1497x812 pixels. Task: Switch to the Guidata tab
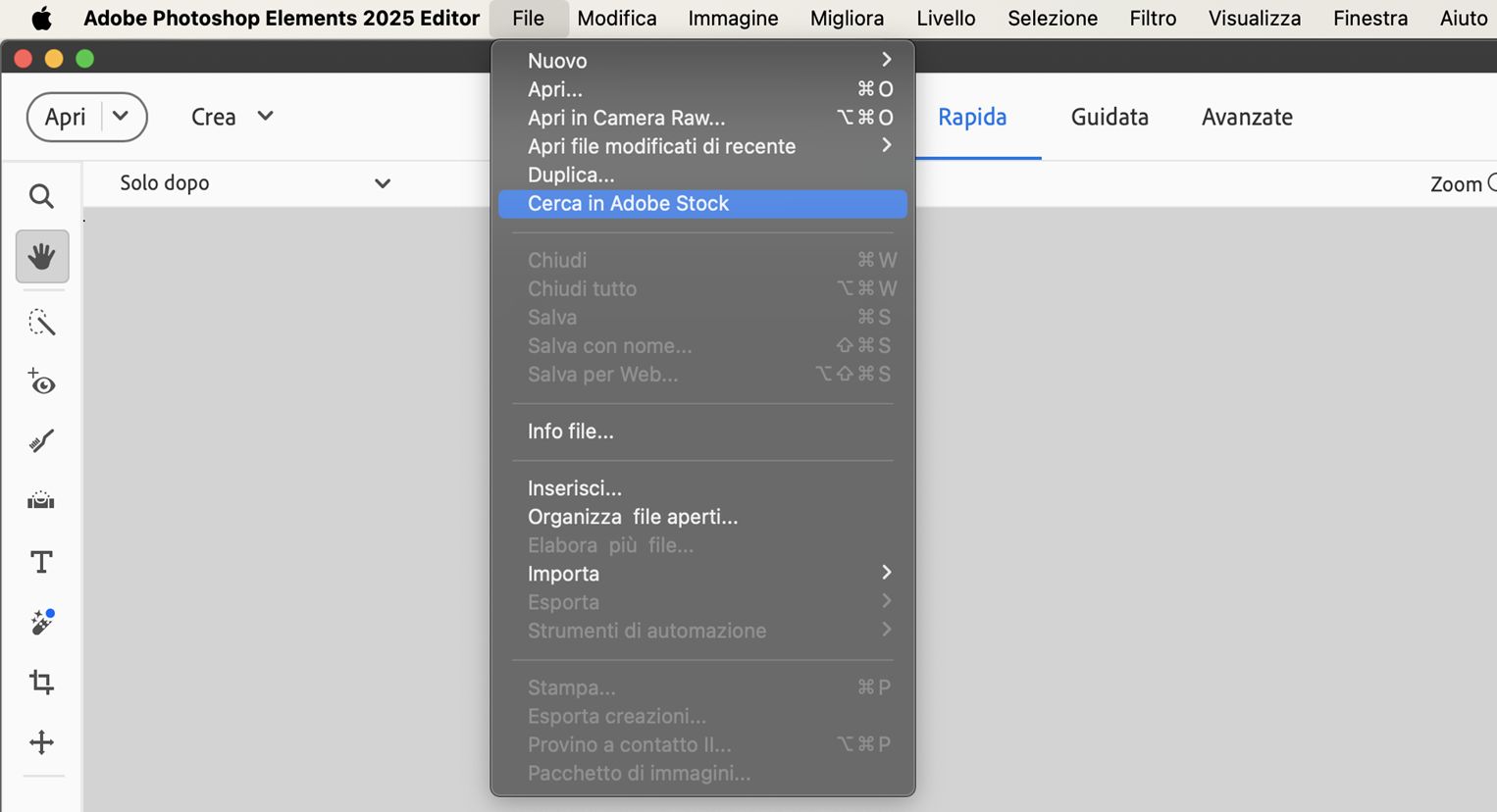pyautogui.click(x=1110, y=117)
